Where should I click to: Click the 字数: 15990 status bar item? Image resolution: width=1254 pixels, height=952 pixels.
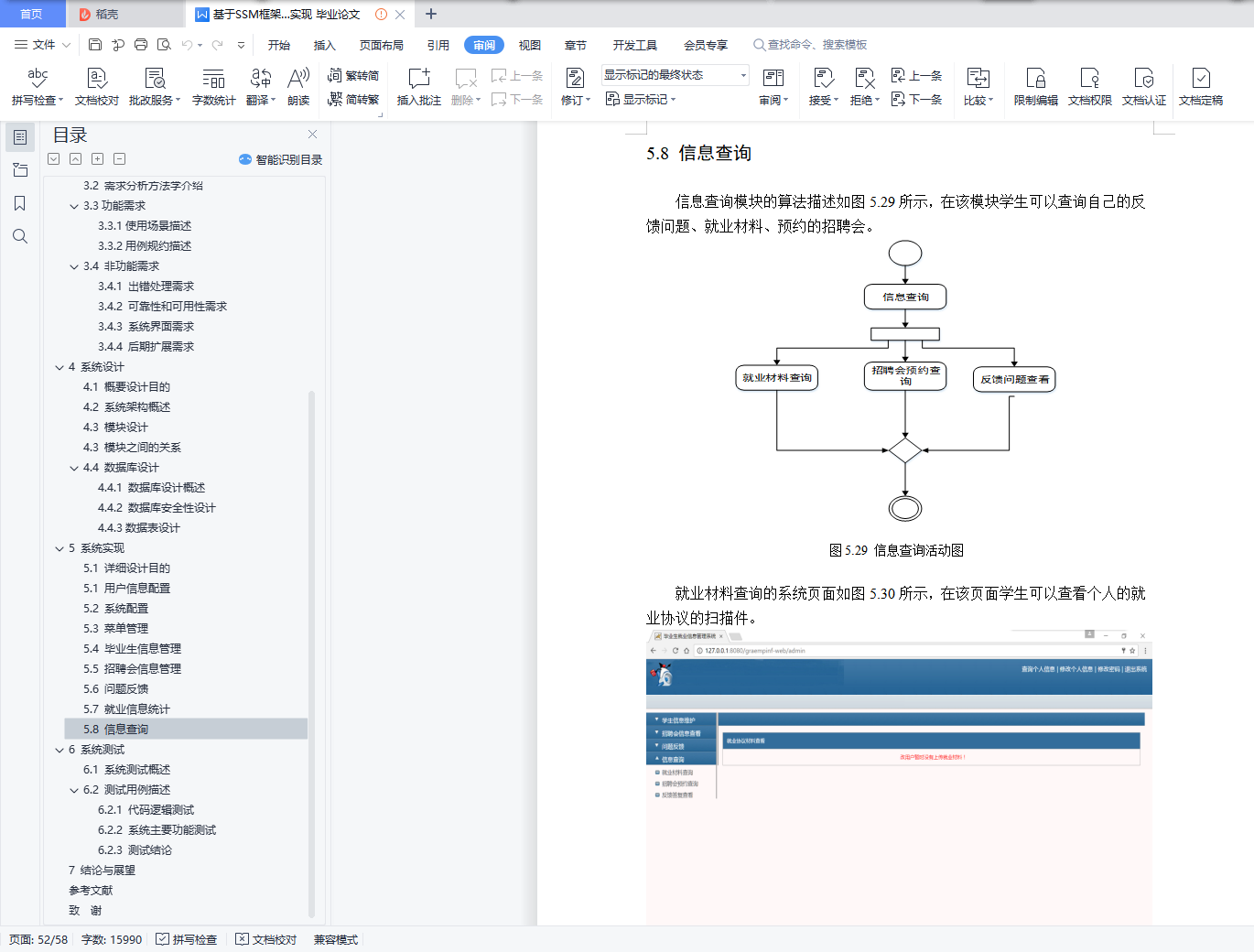tap(112, 939)
